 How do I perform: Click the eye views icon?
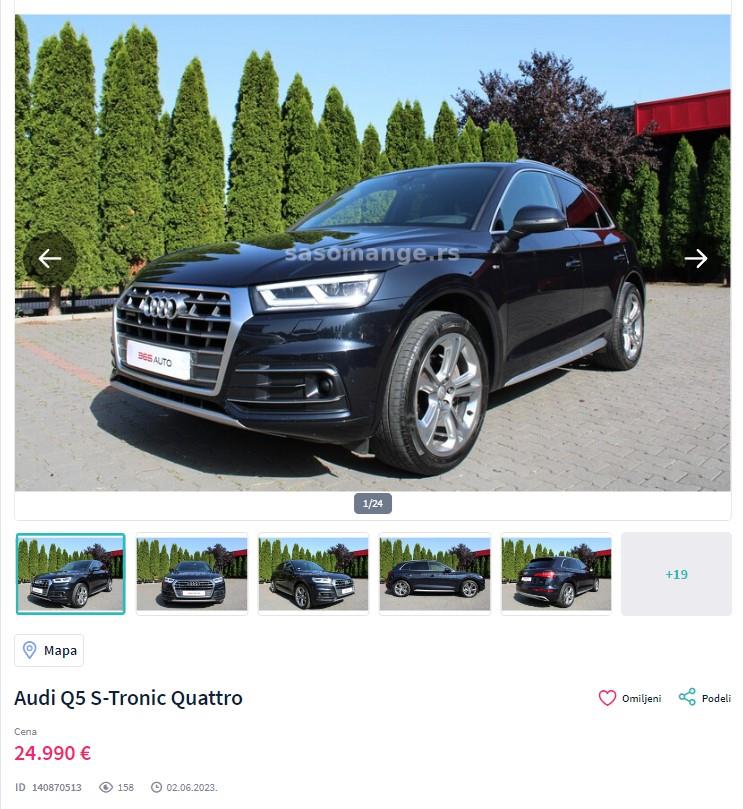point(106,787)
